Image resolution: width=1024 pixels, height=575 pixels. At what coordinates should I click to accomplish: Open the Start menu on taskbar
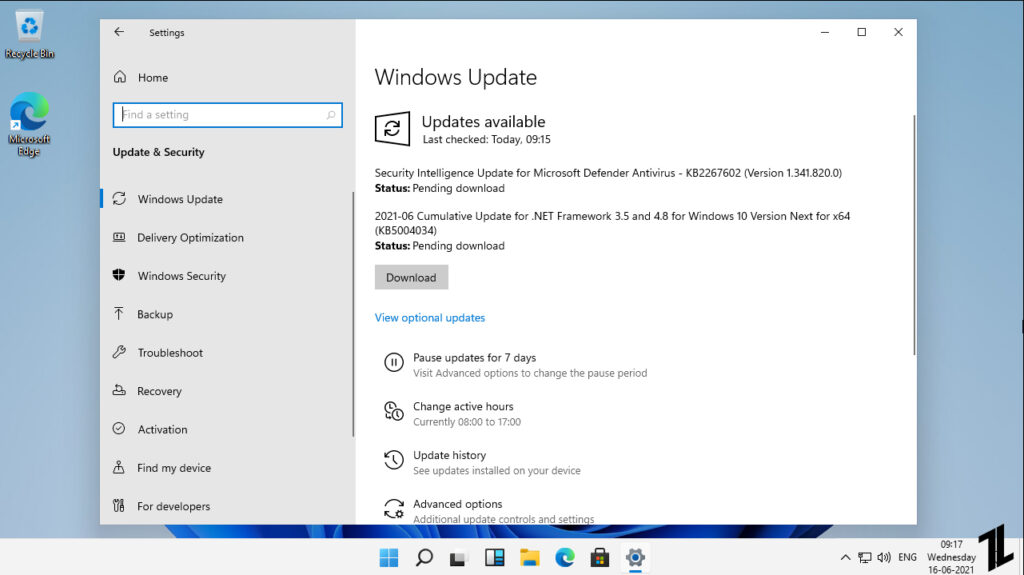pos(389,557)
